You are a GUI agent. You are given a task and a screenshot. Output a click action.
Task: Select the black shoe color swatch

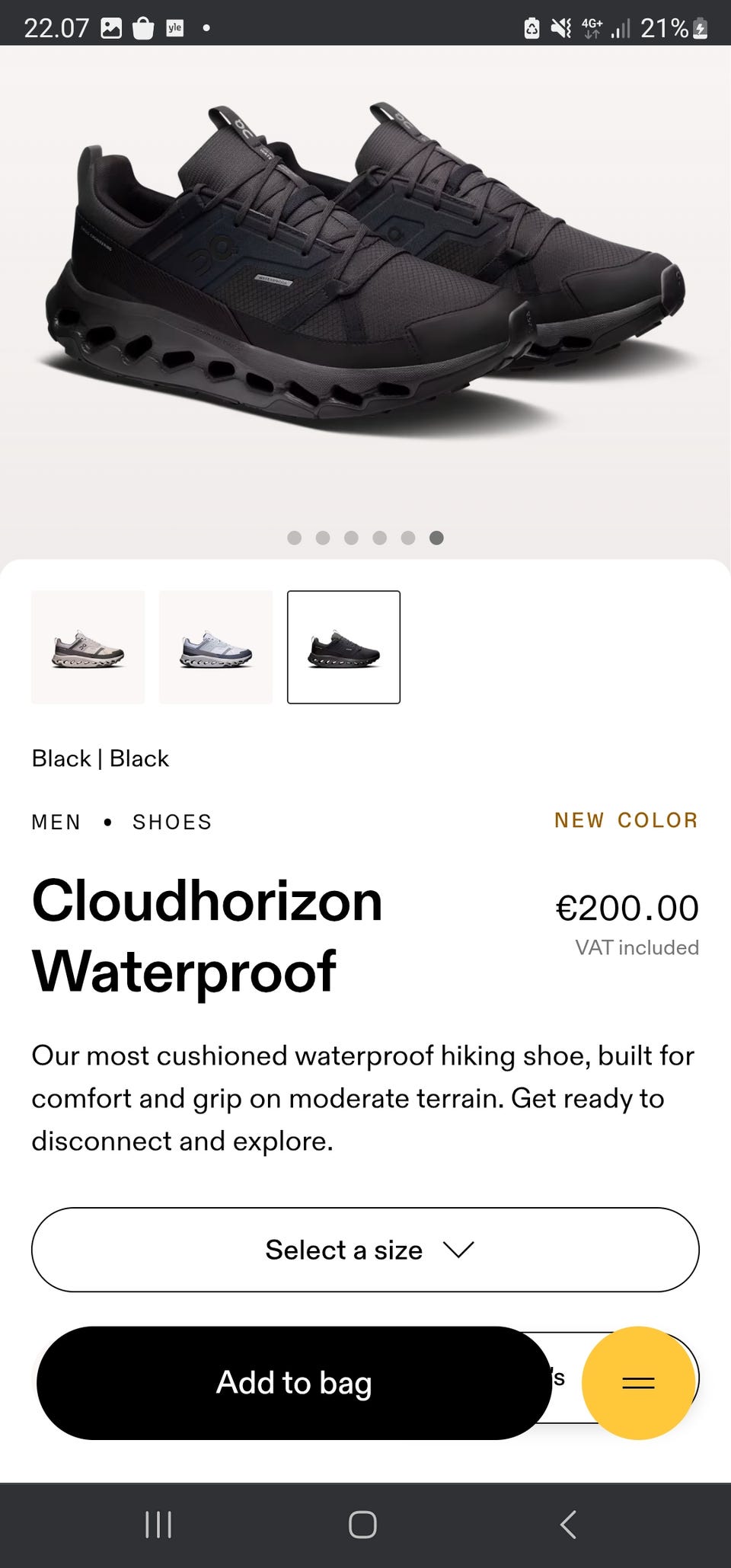[343, 647]
